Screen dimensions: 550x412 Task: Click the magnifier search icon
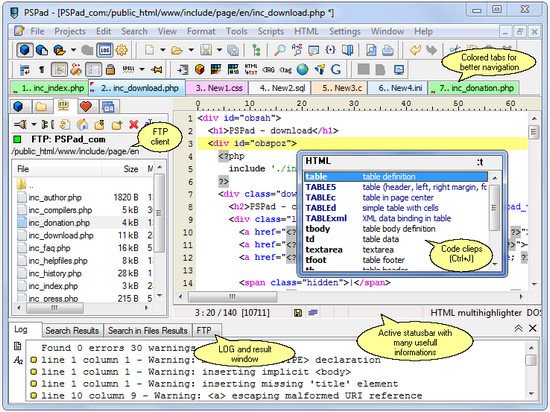point(280,50)
